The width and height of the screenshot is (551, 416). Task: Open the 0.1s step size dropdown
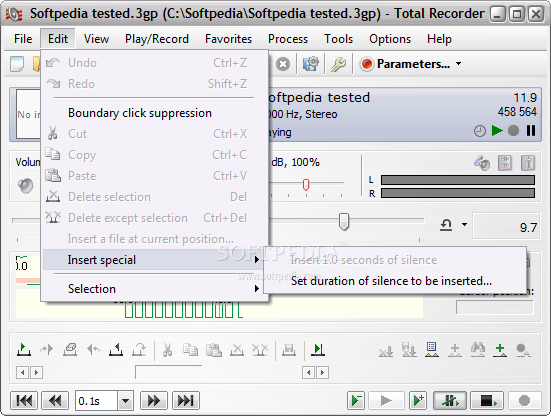(125, 401)
